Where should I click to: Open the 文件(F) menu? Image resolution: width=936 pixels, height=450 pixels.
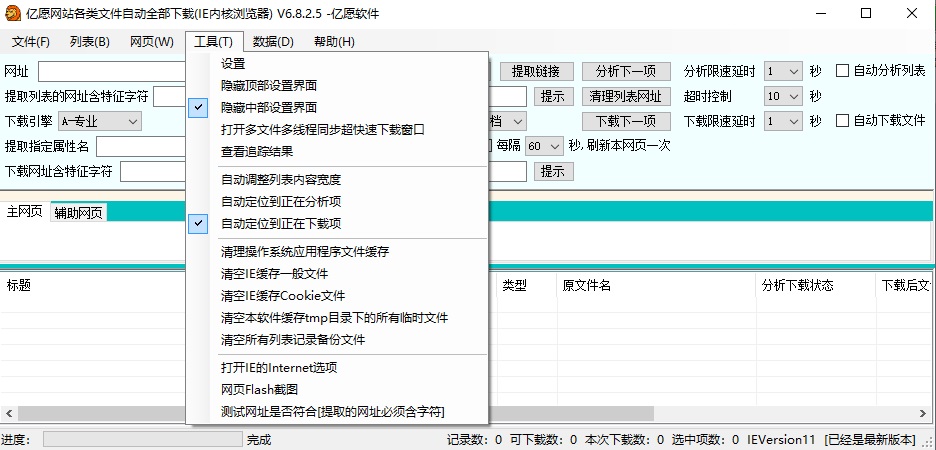(31, 42)
